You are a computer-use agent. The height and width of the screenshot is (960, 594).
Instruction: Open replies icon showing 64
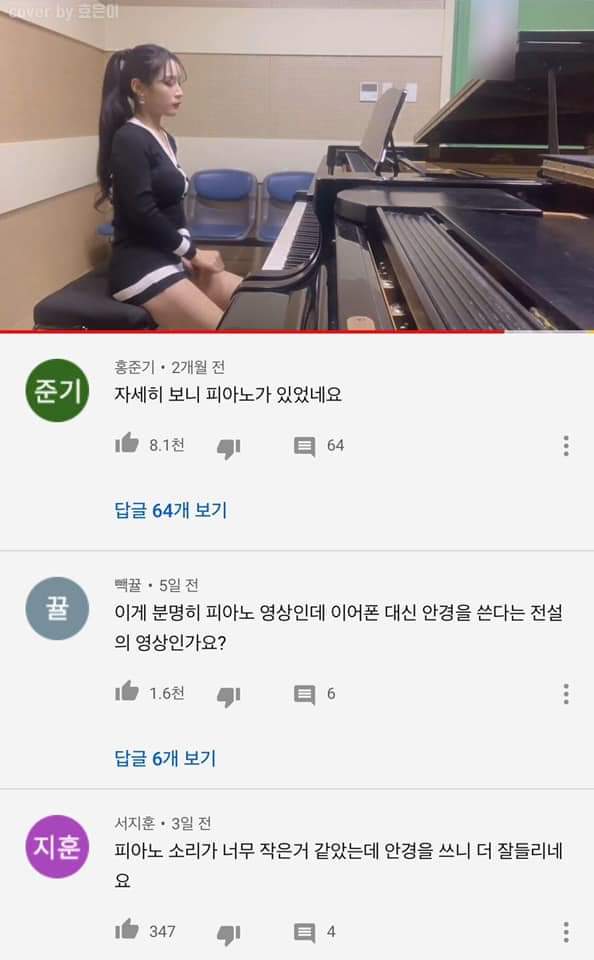(304, 446)
